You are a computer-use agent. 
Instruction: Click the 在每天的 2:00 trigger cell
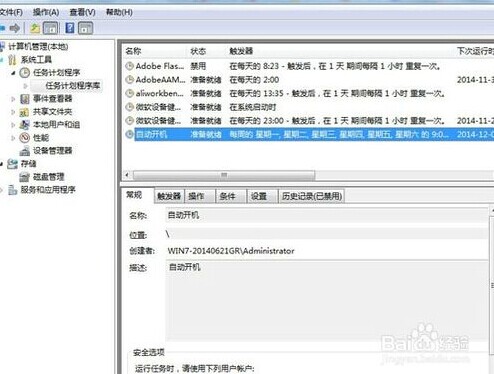point(254,80)
